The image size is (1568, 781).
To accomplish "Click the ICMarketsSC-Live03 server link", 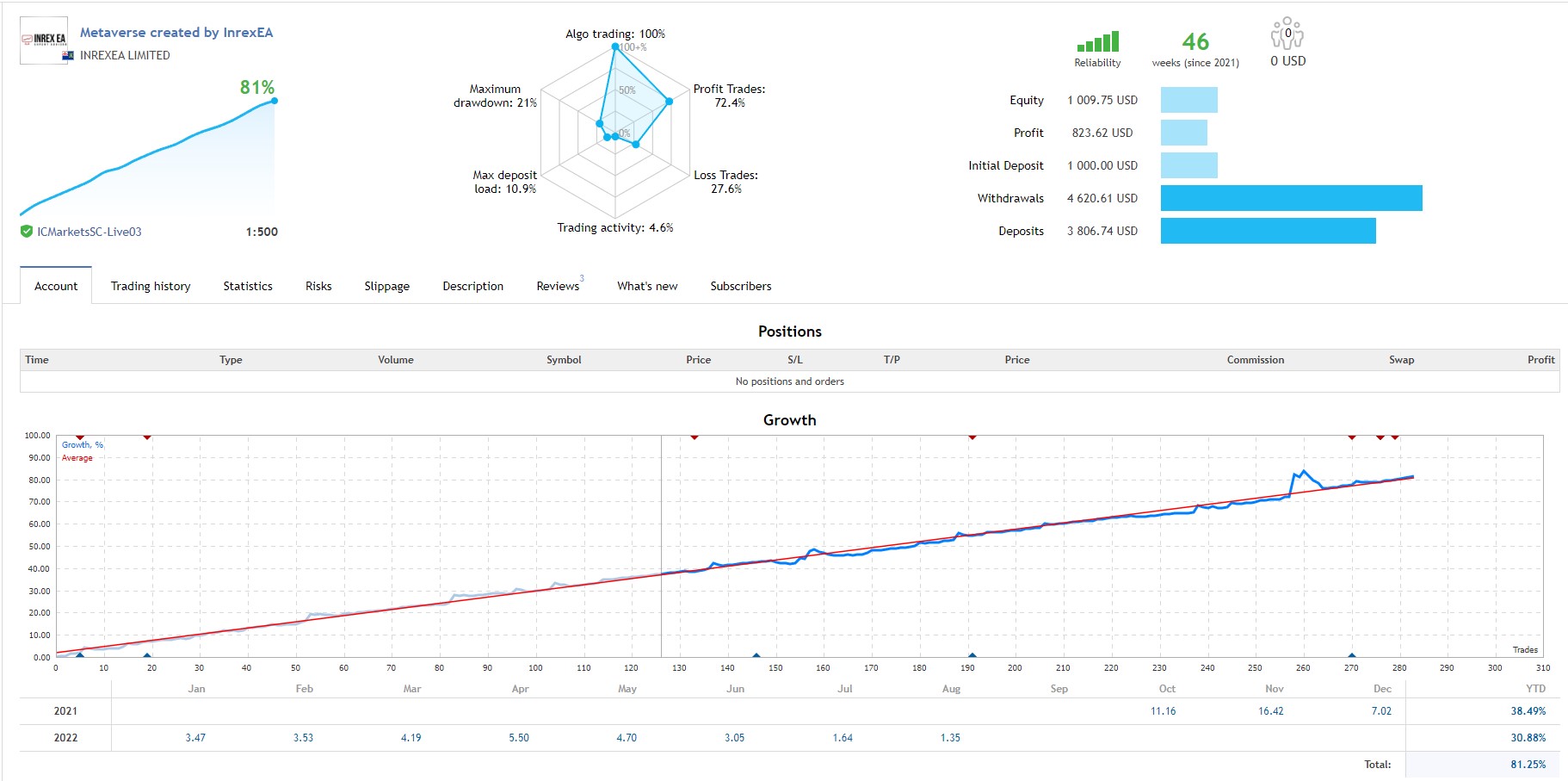I will point(90,232).
